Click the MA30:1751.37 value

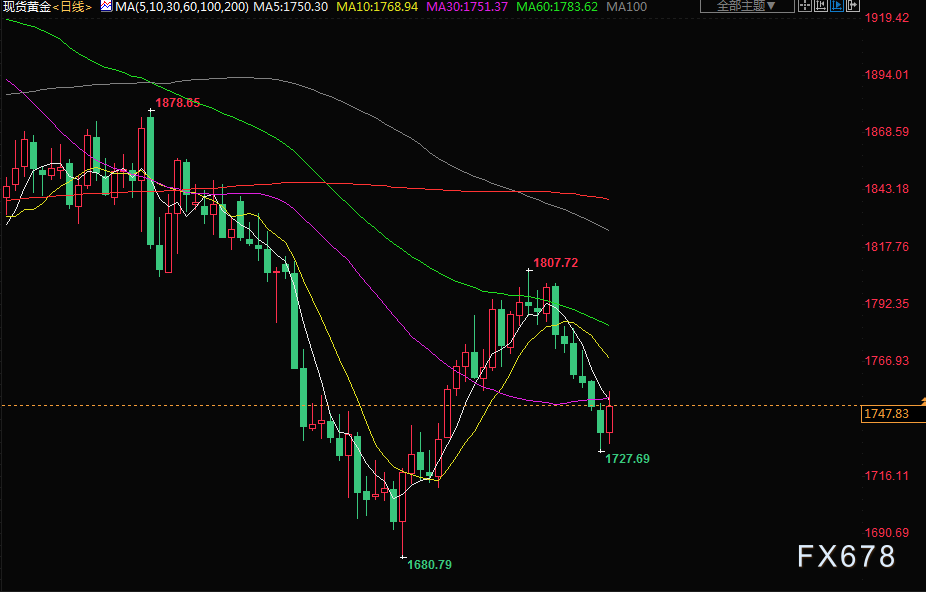point(467,7)
